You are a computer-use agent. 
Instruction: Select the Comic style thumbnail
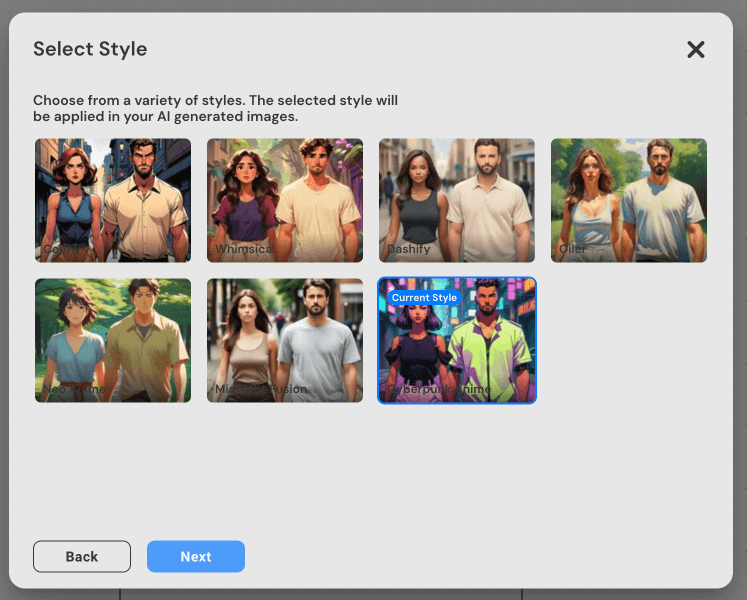(113, 200)
